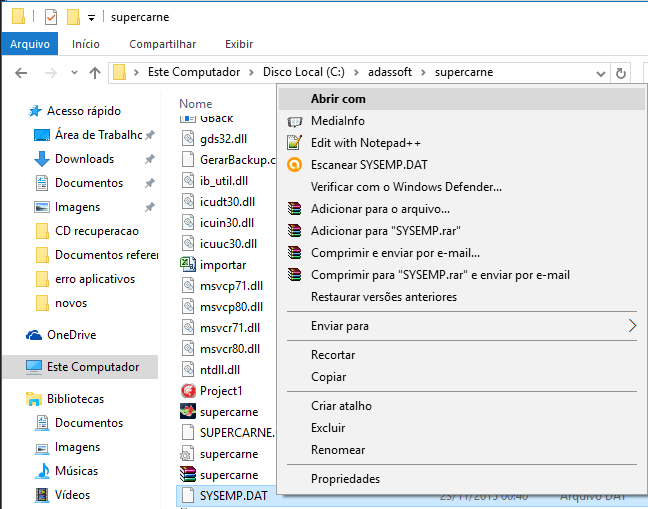Click the Excel icon of importar file
The width and height of the screenshot is (648, 509).
point(188,264)
